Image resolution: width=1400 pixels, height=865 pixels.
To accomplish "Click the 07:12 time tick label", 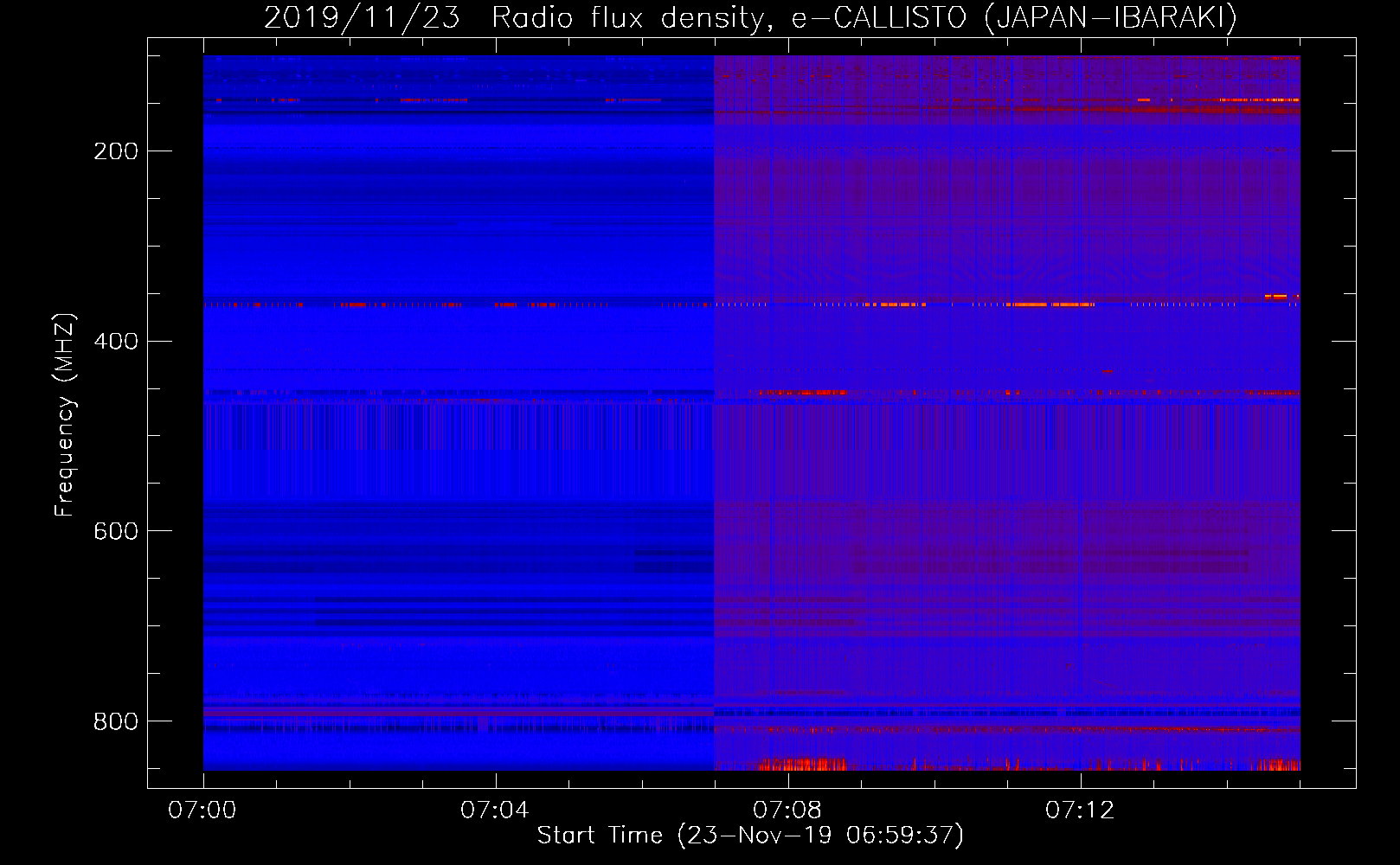I will pos(1080,811).
